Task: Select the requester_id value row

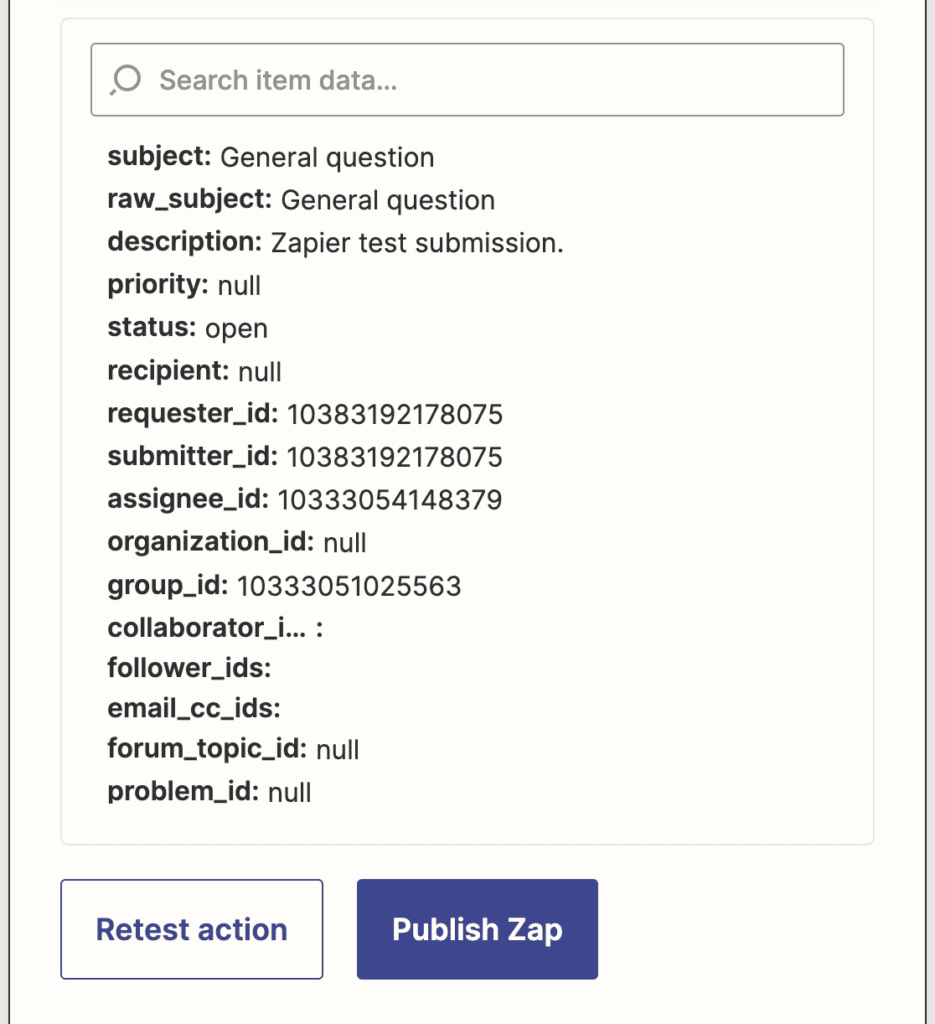Action: 305,414
